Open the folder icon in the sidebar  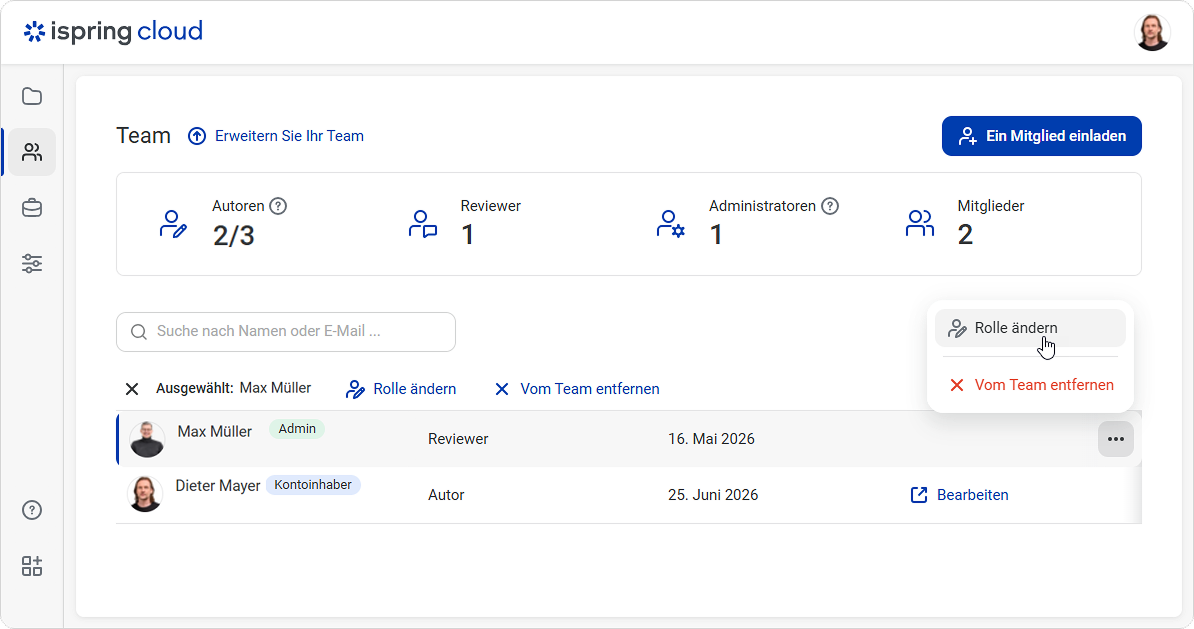(32, 97)
